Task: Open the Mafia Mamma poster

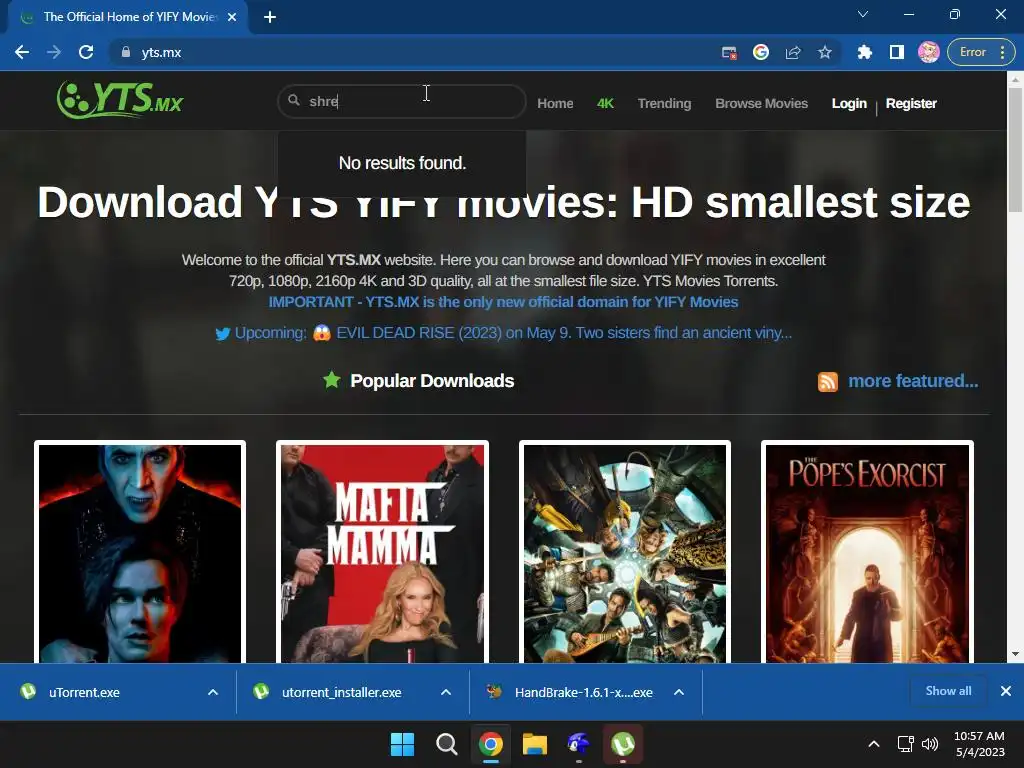Action: pos(382,553)
